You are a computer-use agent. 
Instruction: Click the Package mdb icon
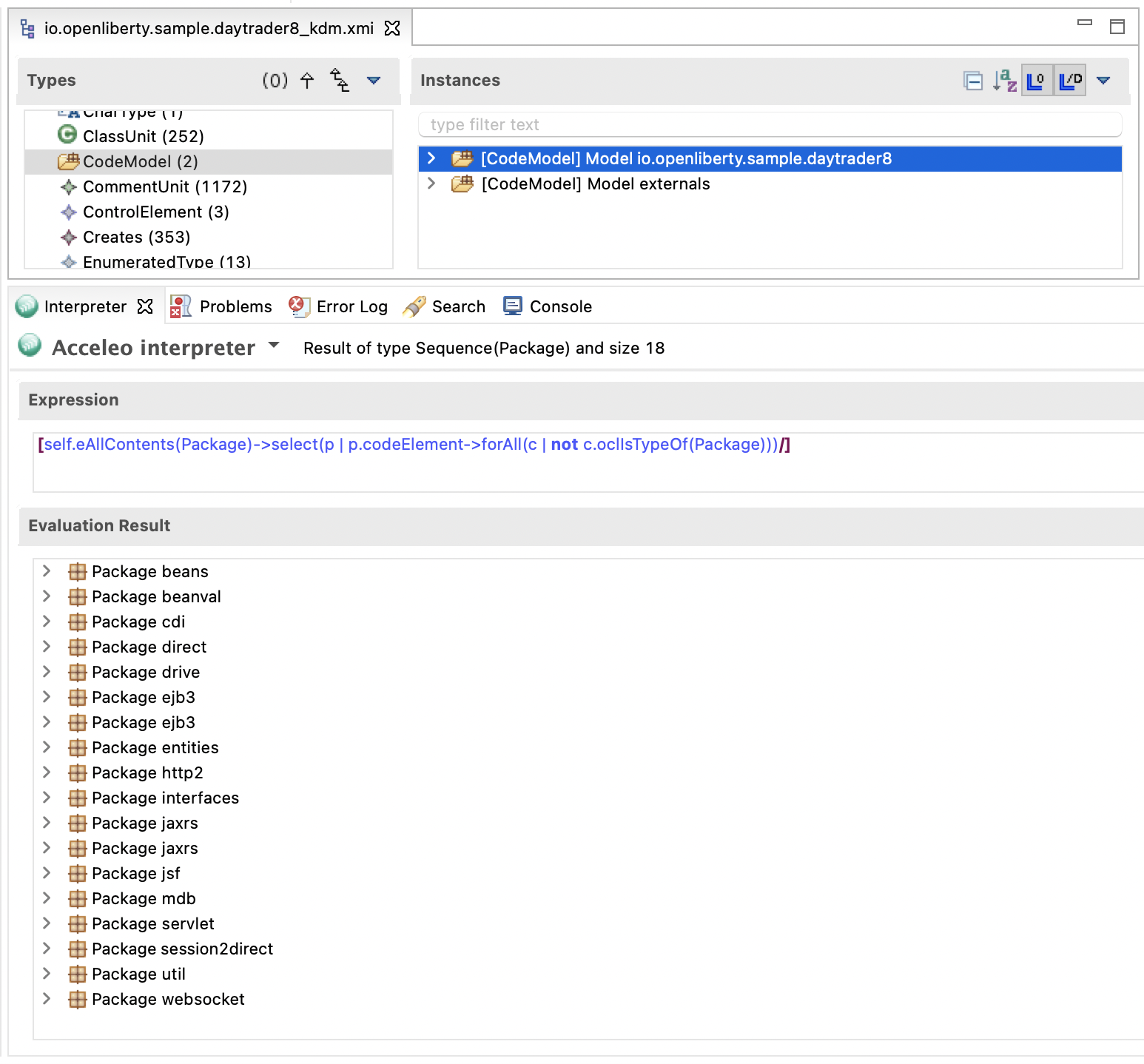coord(78,899)
